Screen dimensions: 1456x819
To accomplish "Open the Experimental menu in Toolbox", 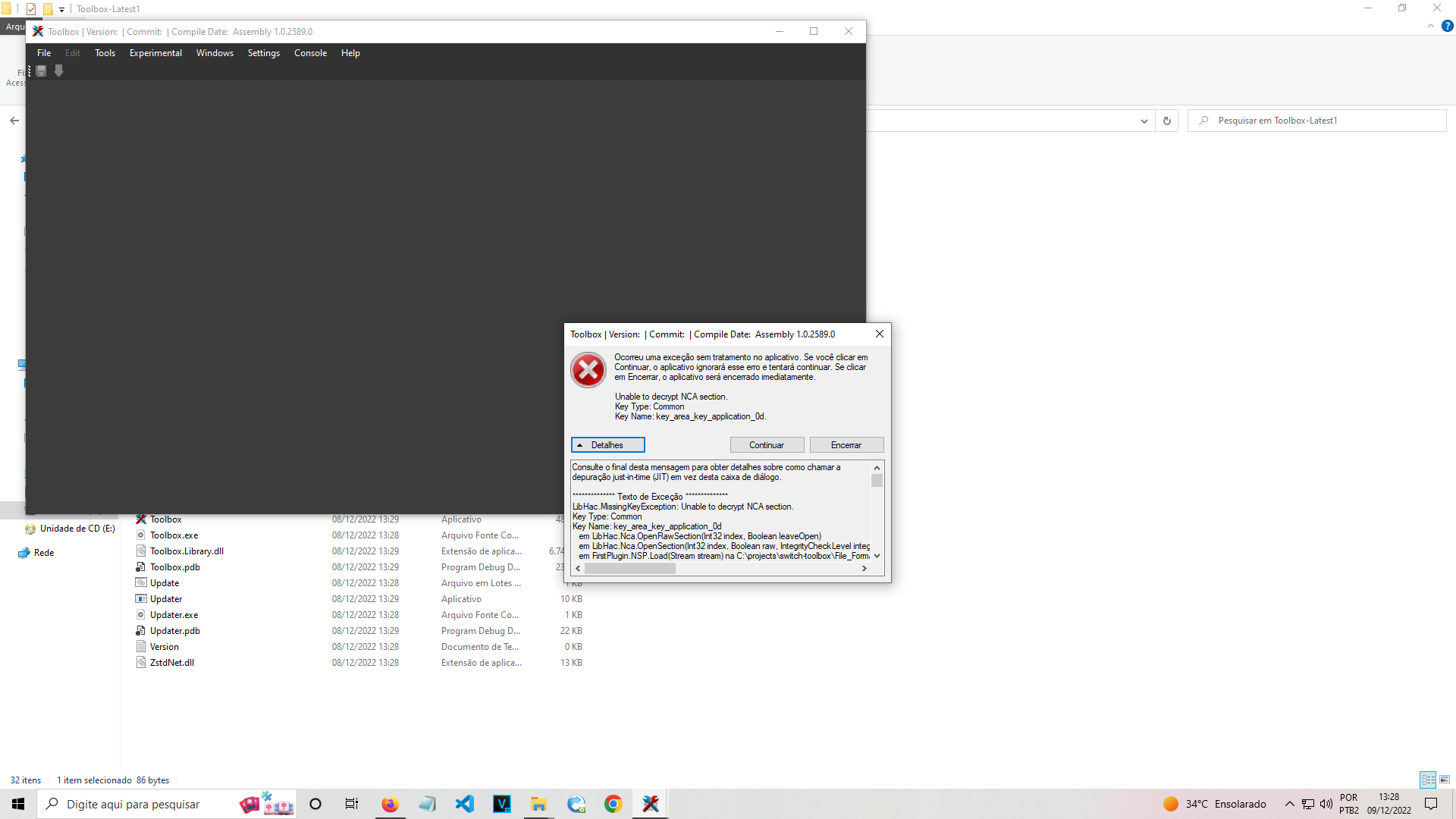I will pos(155,52).
